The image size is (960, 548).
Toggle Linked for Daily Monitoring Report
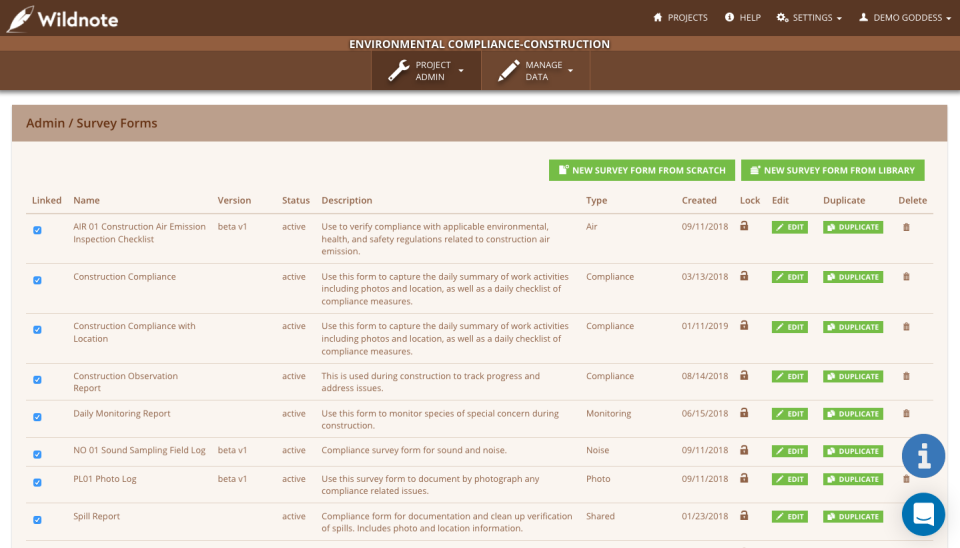37,418
